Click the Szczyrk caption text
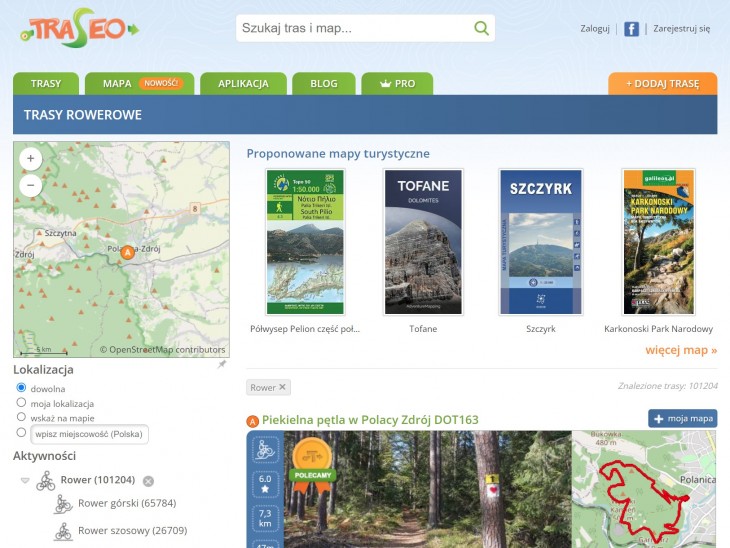 click(541, 329)
